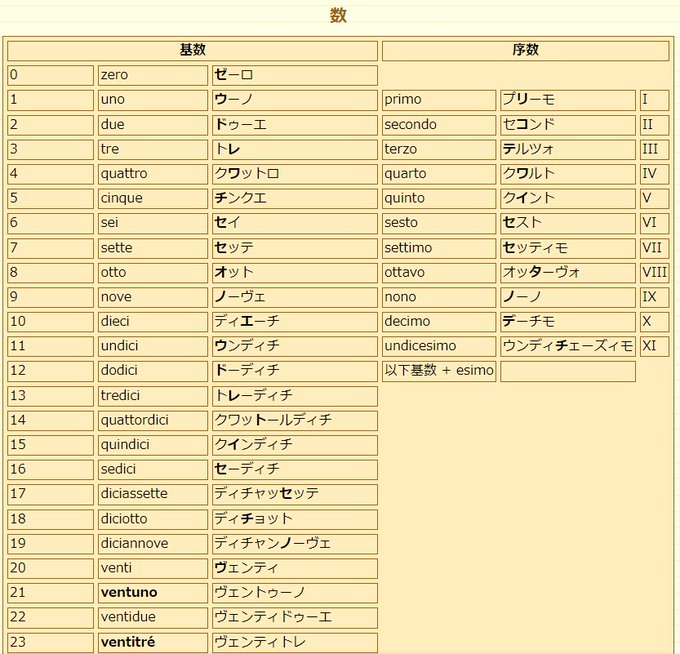The height and width of the screenshot is (654, 680).
Task: Click the page heading 数
Action: [x=338, y=16]
